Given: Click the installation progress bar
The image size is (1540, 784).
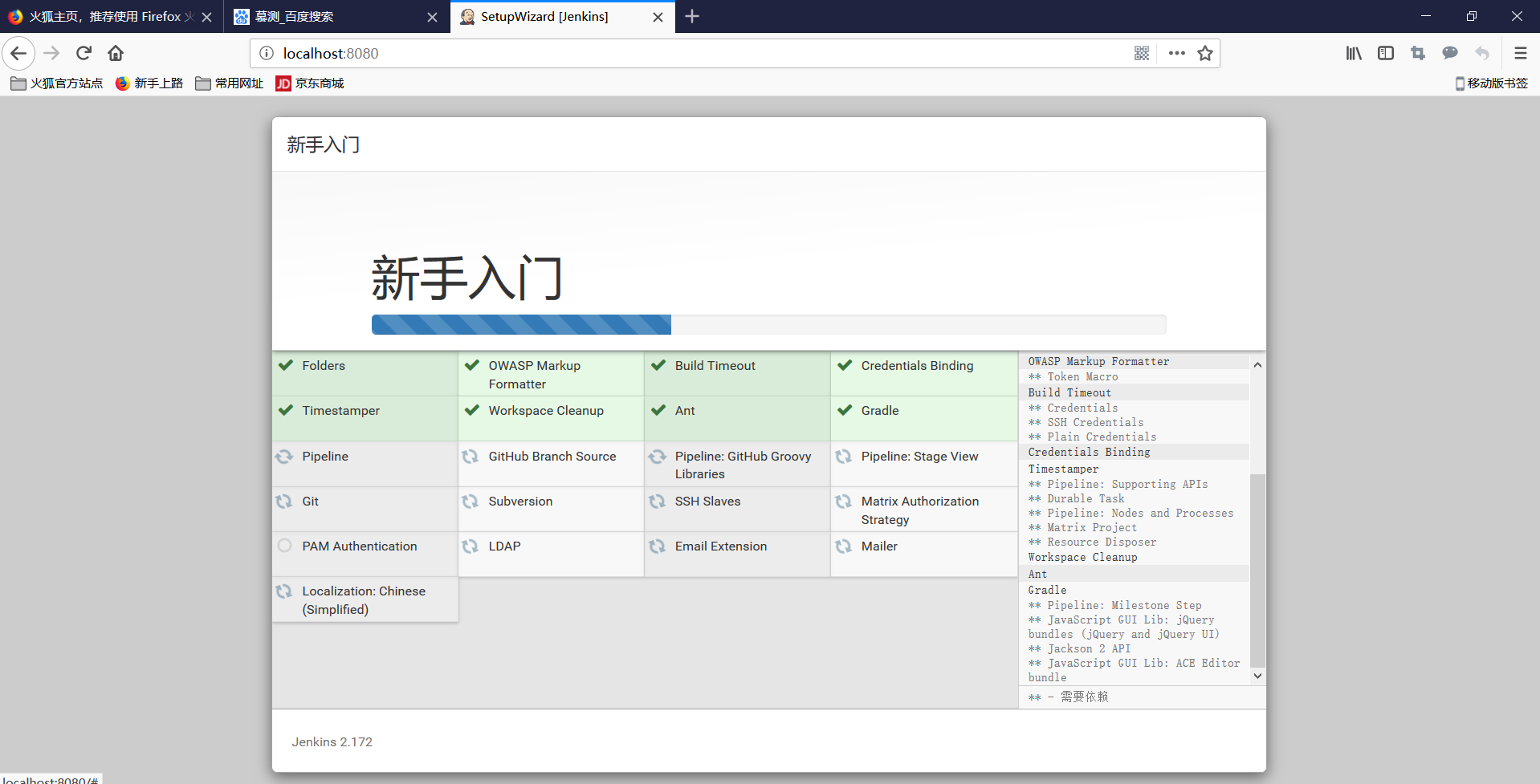Looking at the screenshot, I should tap(768, 324).
